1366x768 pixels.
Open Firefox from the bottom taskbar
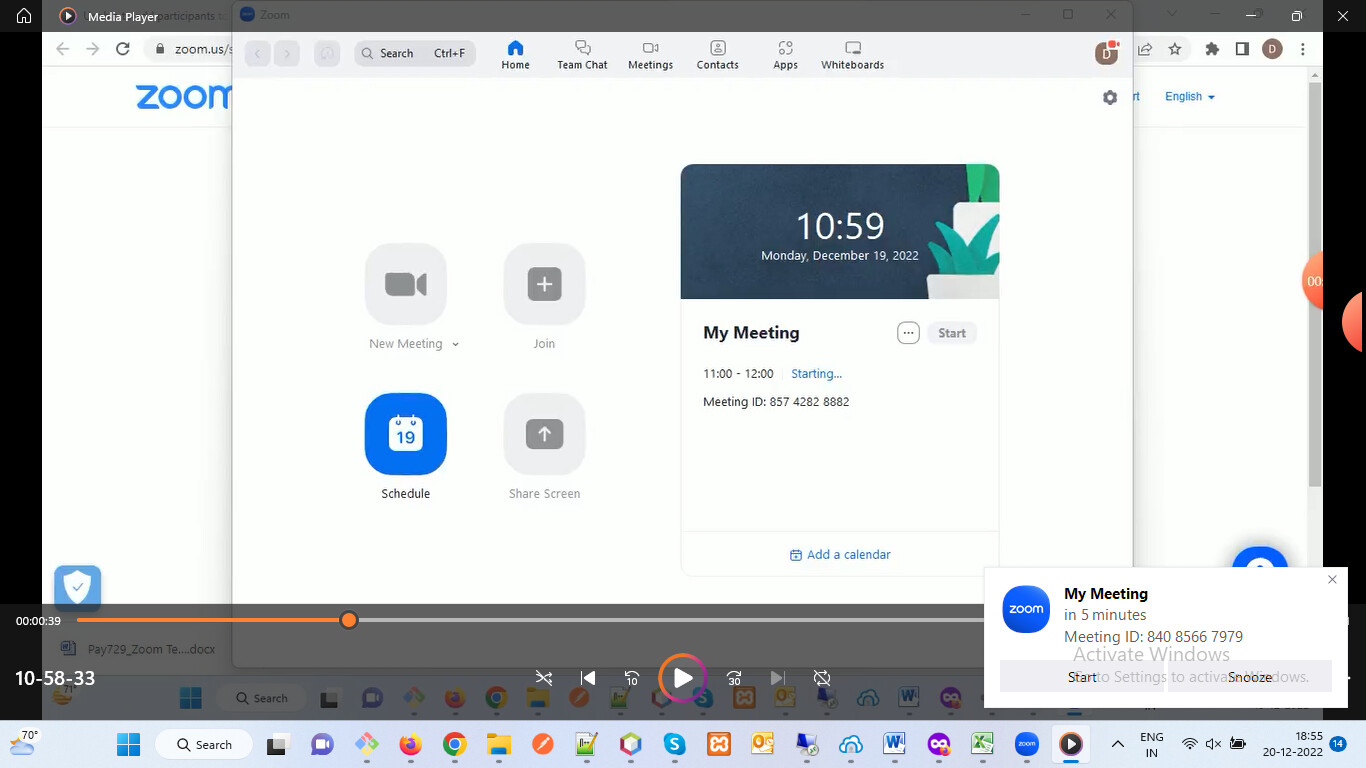(x=410, y=744)
